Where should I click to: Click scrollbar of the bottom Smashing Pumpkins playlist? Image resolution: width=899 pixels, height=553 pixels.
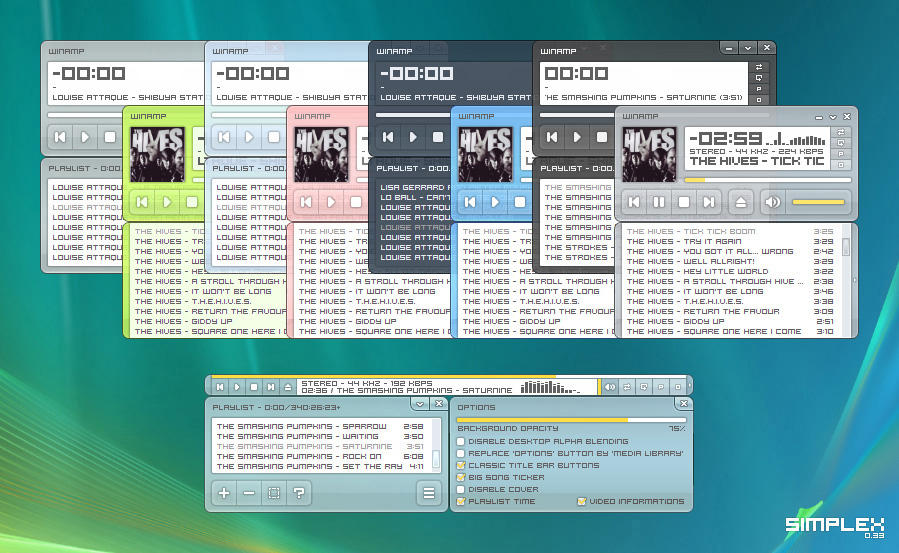click(x=436, y=446)
